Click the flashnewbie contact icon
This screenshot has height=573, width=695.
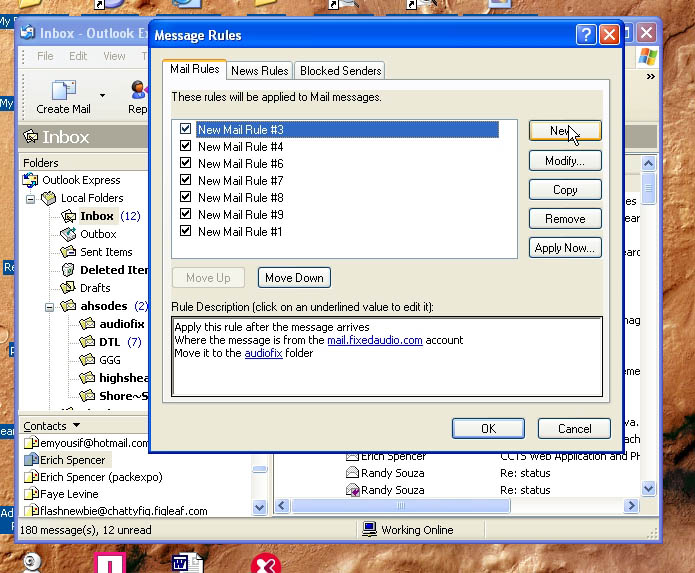31,511
